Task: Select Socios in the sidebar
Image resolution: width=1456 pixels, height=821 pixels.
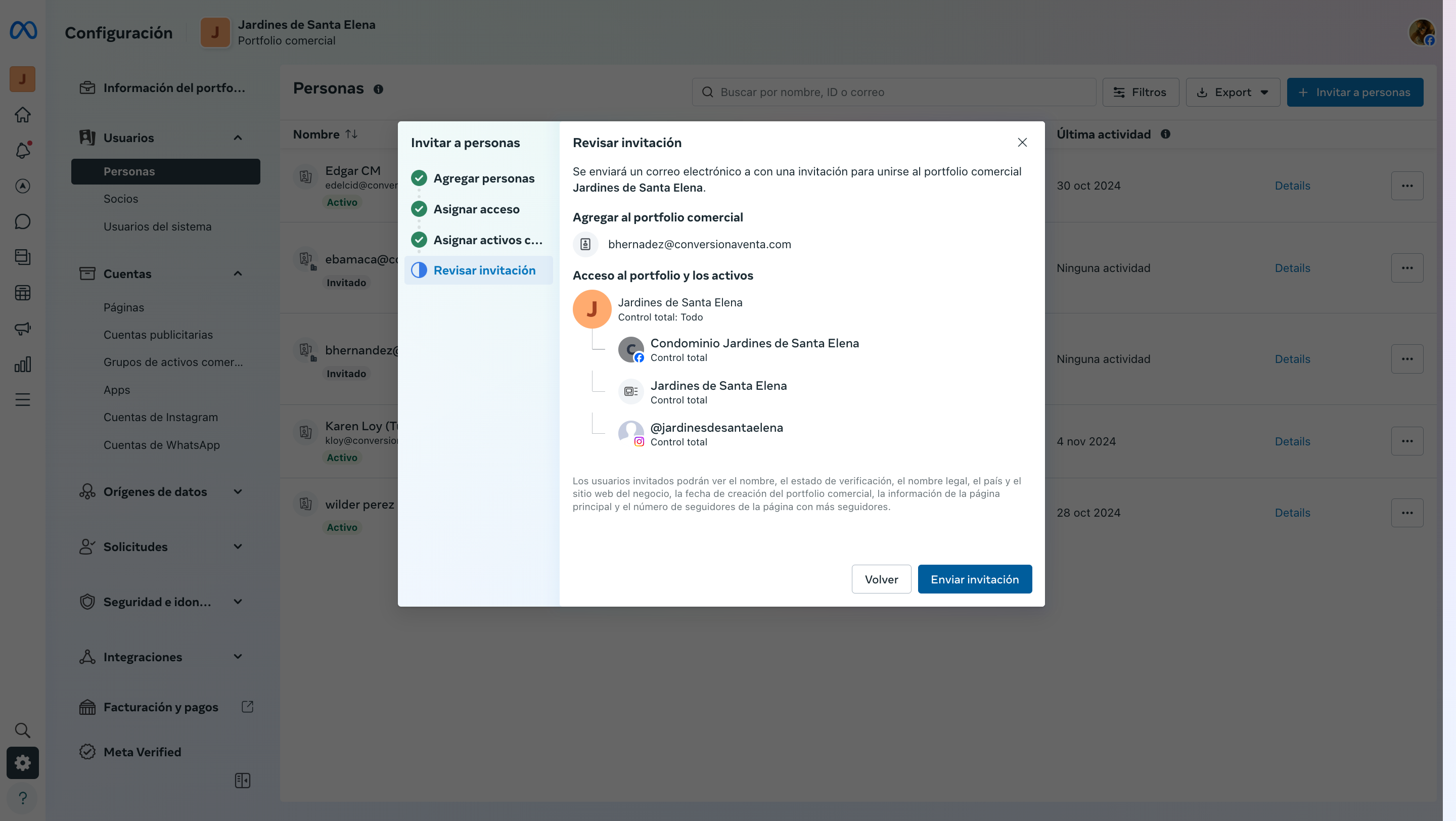Action: (x=120, y=199)
